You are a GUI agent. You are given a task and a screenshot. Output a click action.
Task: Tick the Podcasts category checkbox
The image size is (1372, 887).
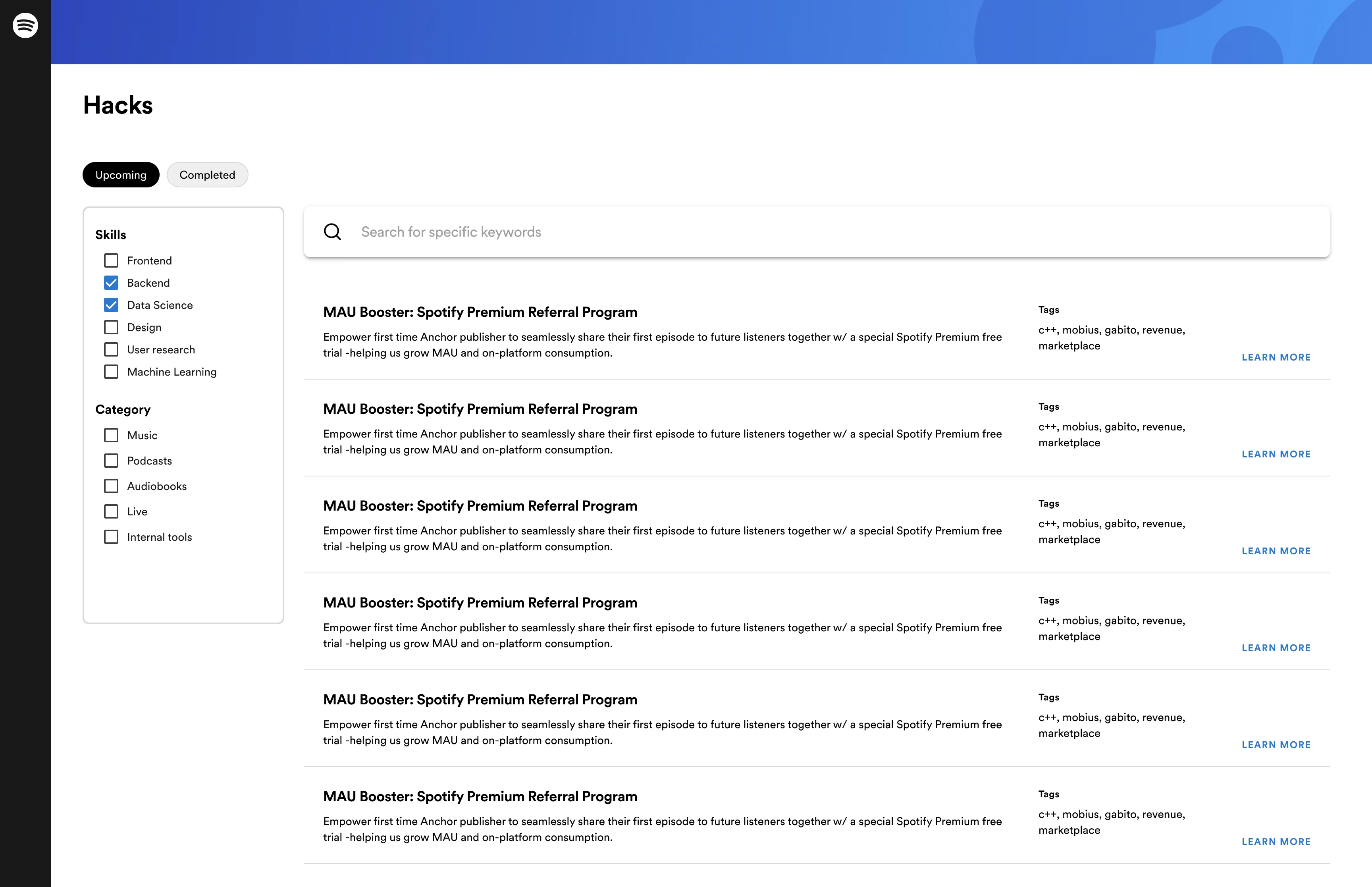click(111, 460)
